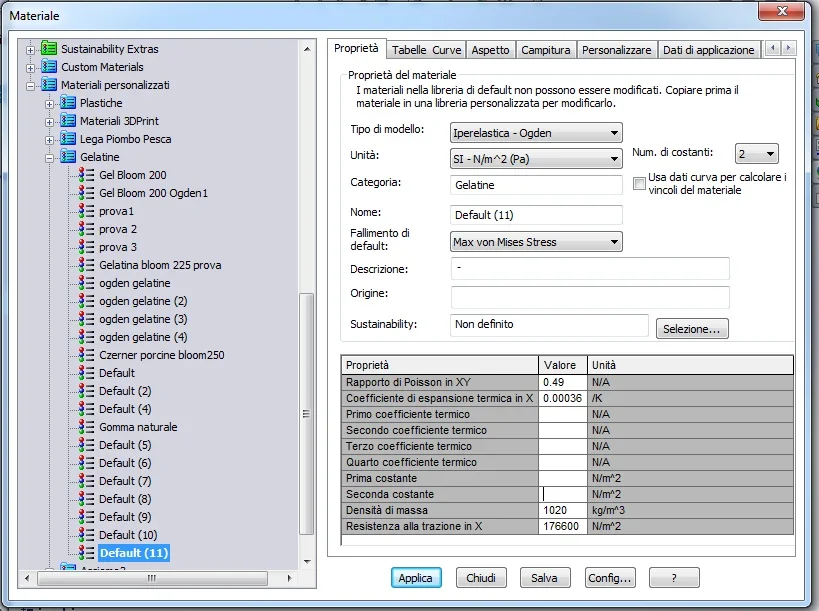Click the ogden gelatine (3) material icon
819x611 pixels.
click(x=87, y=319)
